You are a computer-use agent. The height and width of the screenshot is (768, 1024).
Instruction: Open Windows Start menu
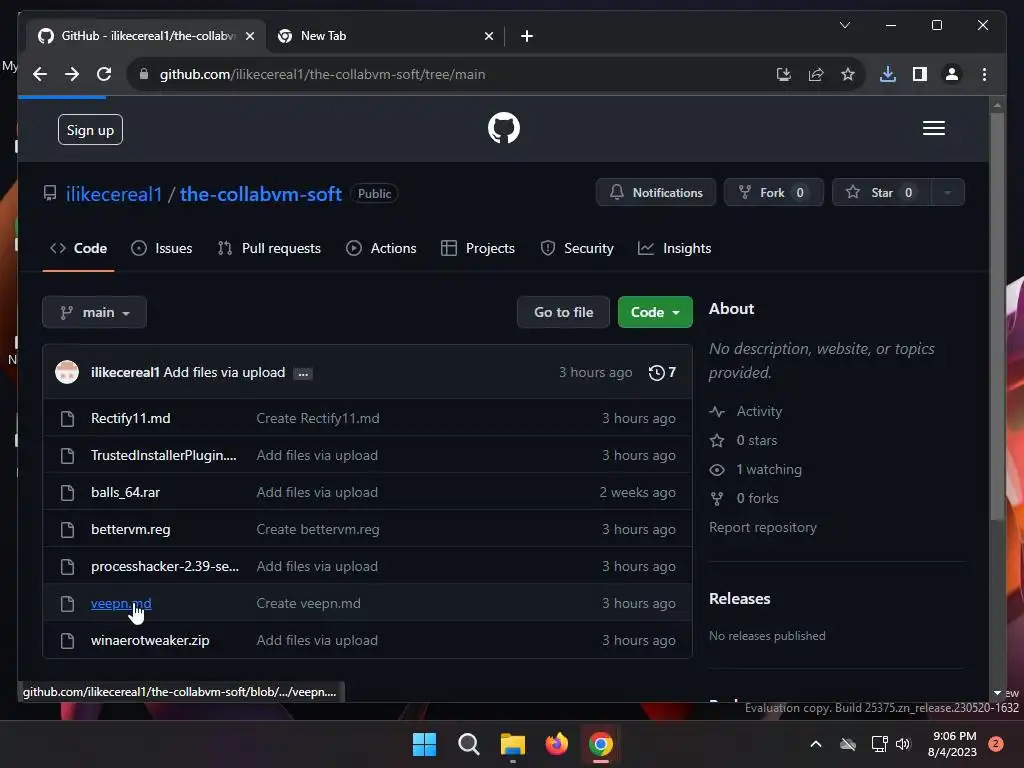[x=424, y=744]
